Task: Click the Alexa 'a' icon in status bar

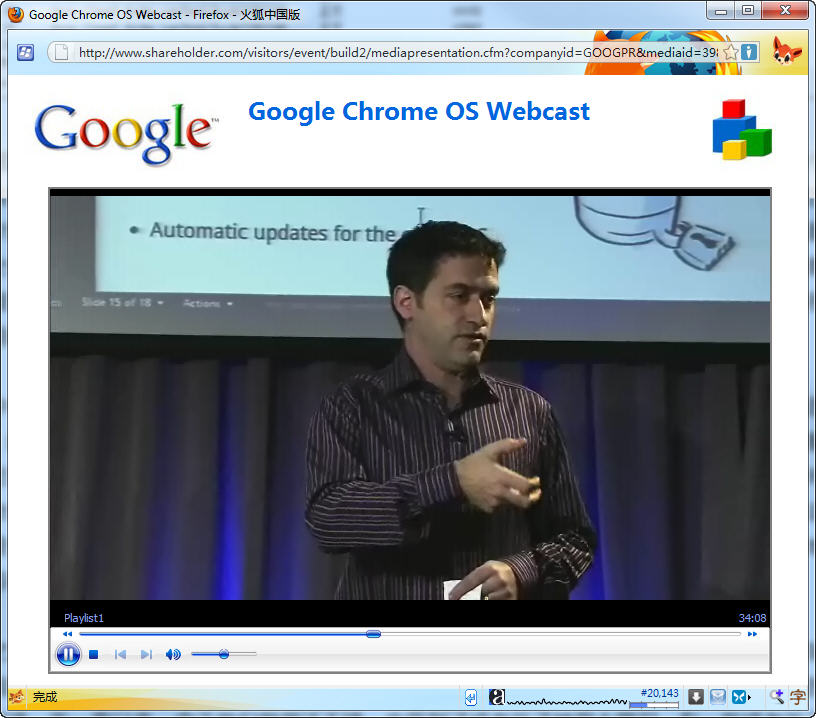Action: tap(496, 697)
